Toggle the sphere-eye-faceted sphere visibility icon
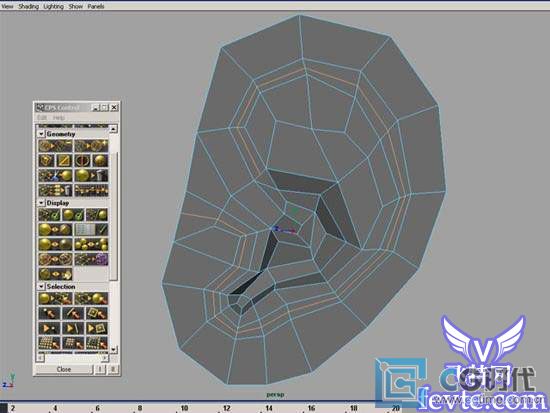 pos(55,229)
